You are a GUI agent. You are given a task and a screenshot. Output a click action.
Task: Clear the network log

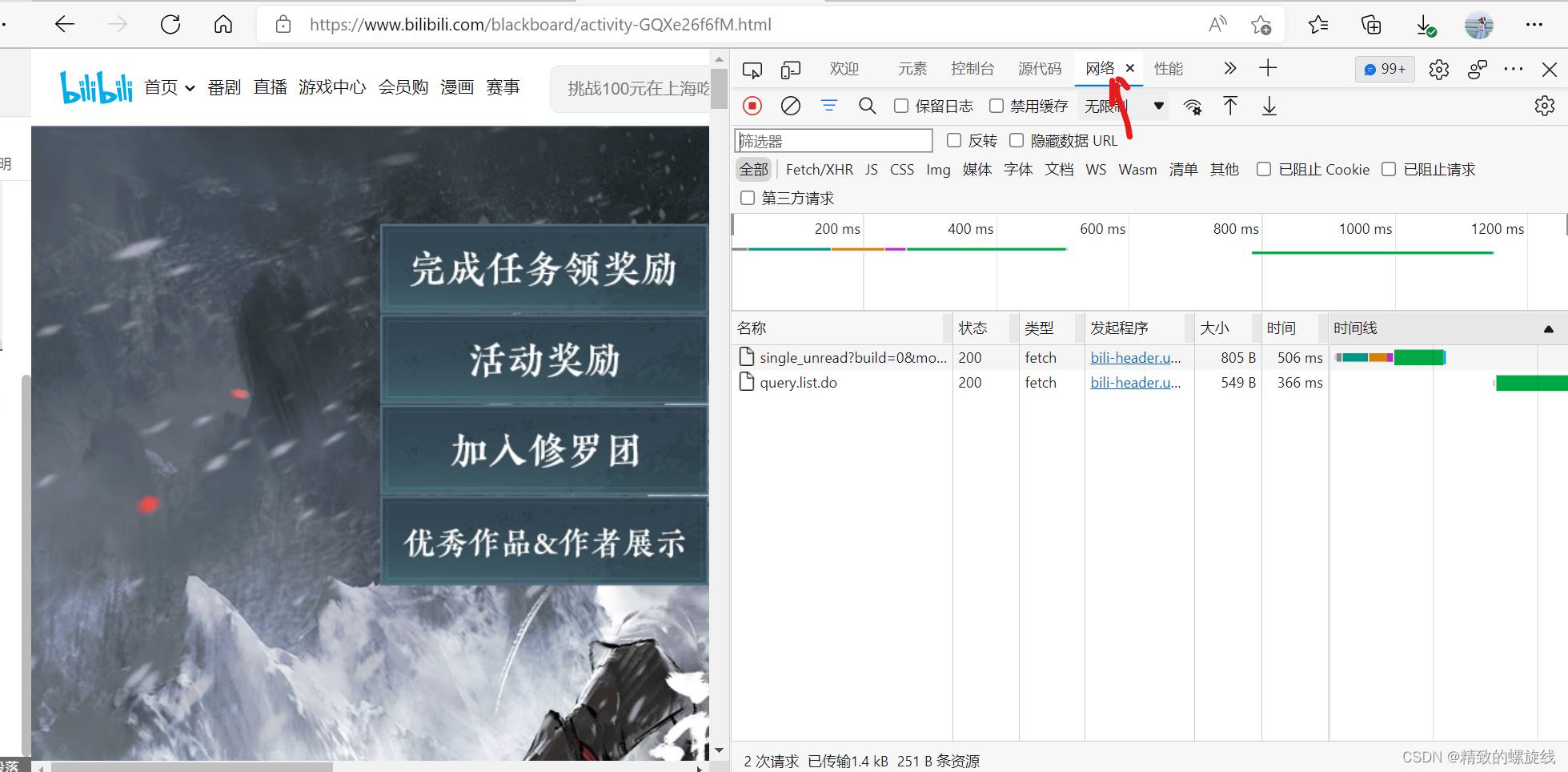coord(791,106)
